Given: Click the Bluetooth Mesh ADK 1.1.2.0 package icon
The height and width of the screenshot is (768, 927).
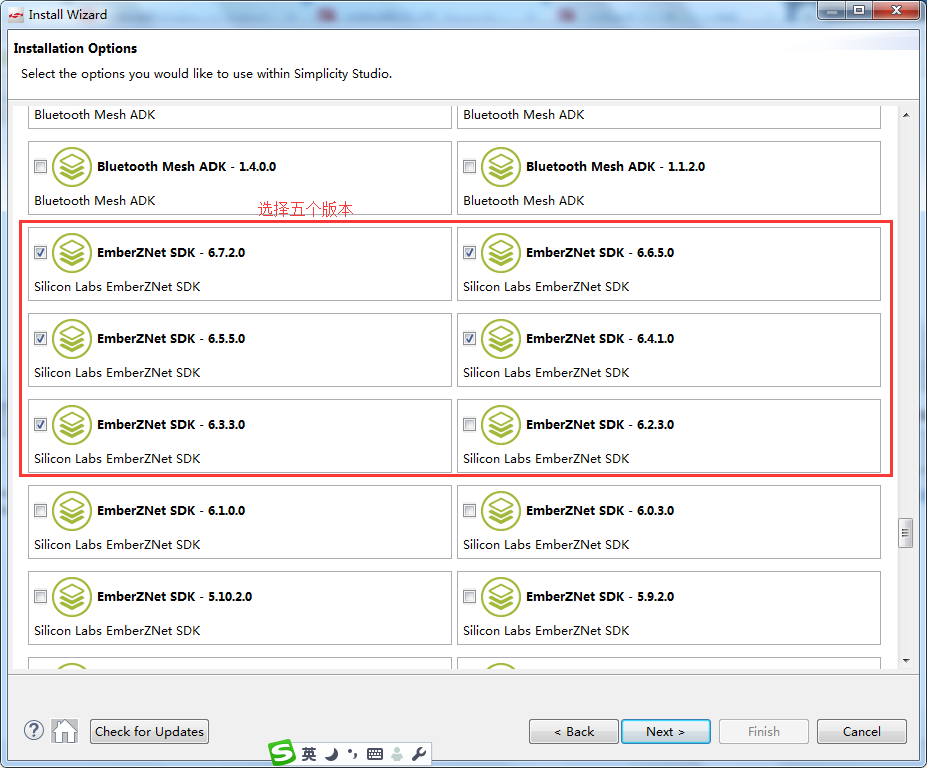Looking at the screenshot, I should pos(501,167).
